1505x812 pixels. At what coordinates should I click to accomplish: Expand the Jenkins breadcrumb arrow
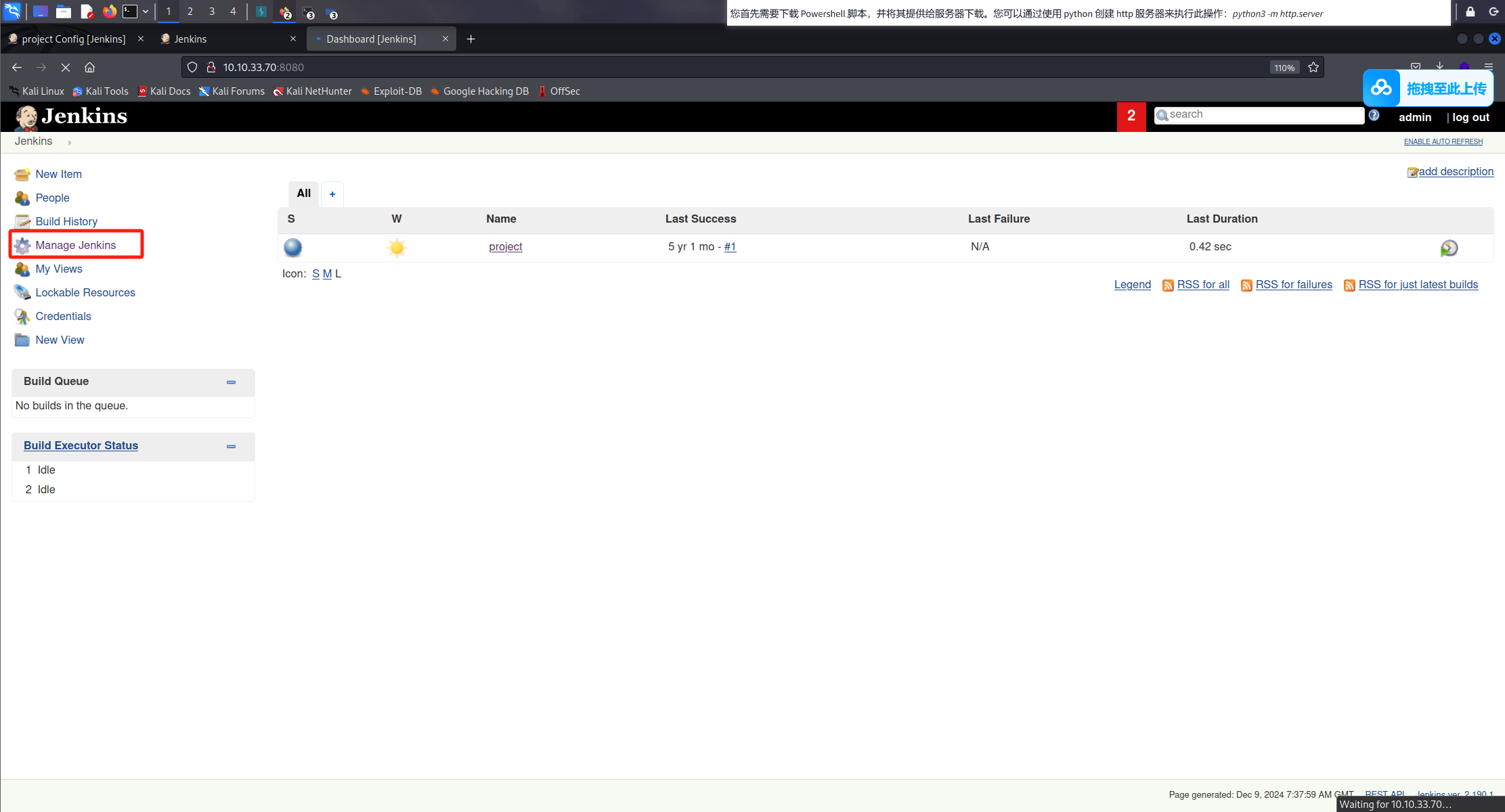click(70, 142)
